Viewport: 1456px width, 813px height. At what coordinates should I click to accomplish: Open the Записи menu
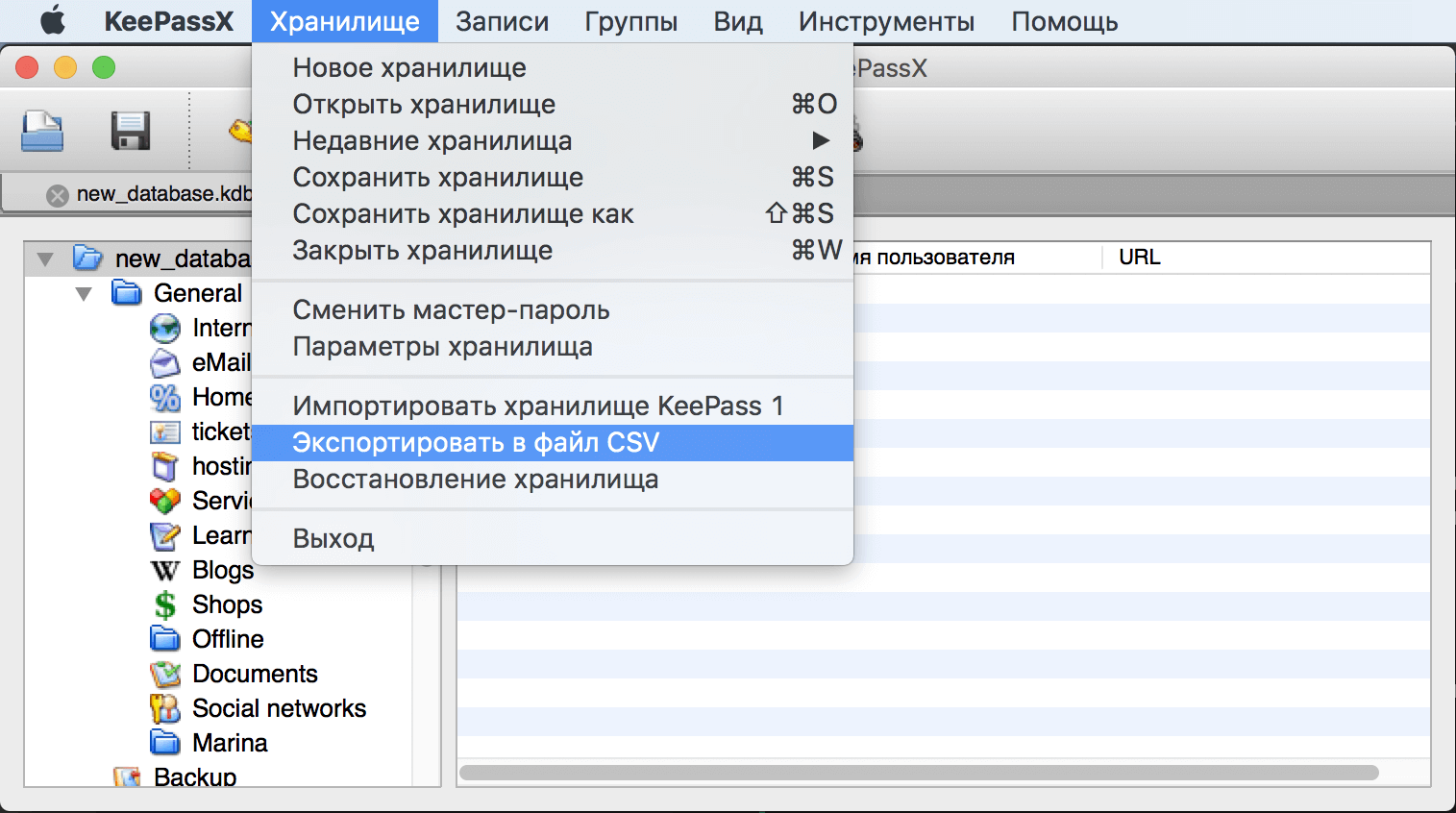pos(501,20)
